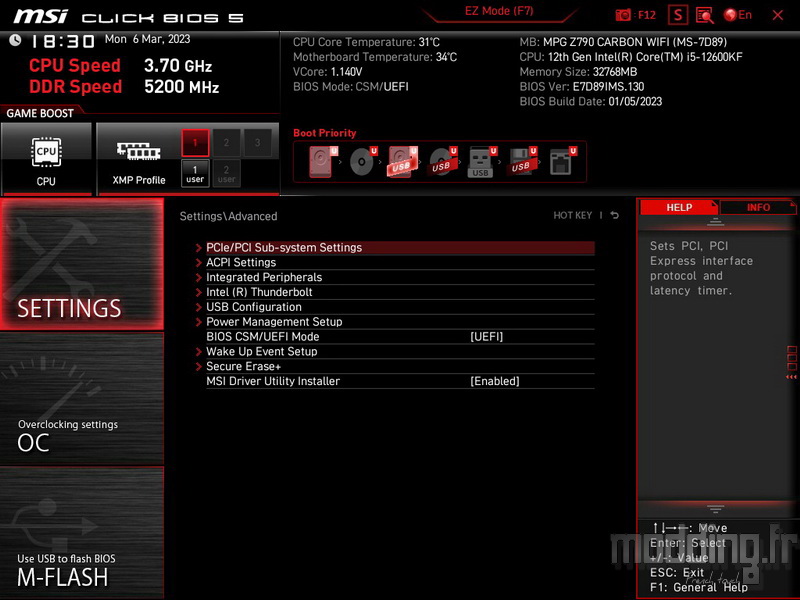
Task: Open the SETTINGS section
Action: (82, 264)
